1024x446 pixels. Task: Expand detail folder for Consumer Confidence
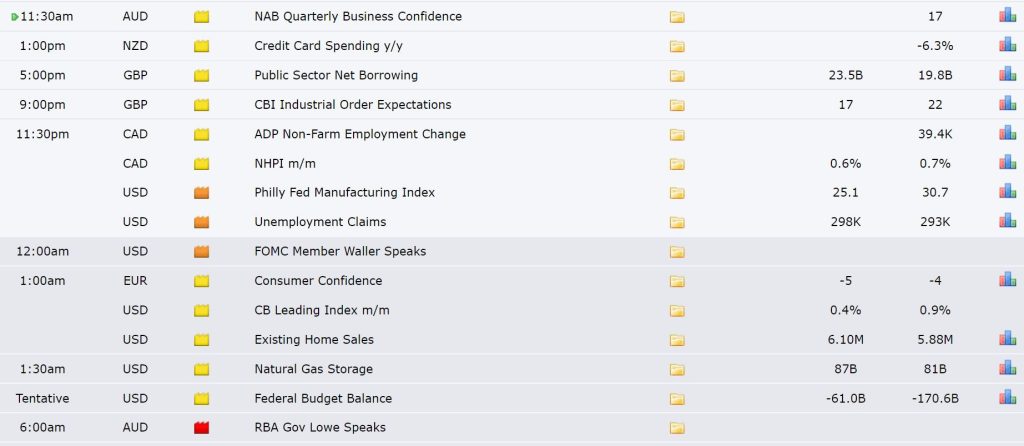coord(677,281)
